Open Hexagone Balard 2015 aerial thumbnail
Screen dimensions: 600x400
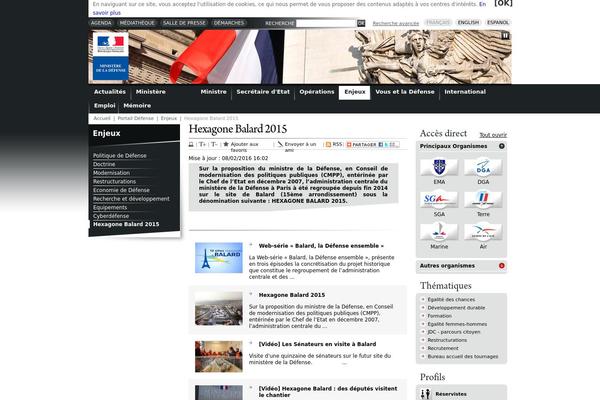(x=219, y=309)
